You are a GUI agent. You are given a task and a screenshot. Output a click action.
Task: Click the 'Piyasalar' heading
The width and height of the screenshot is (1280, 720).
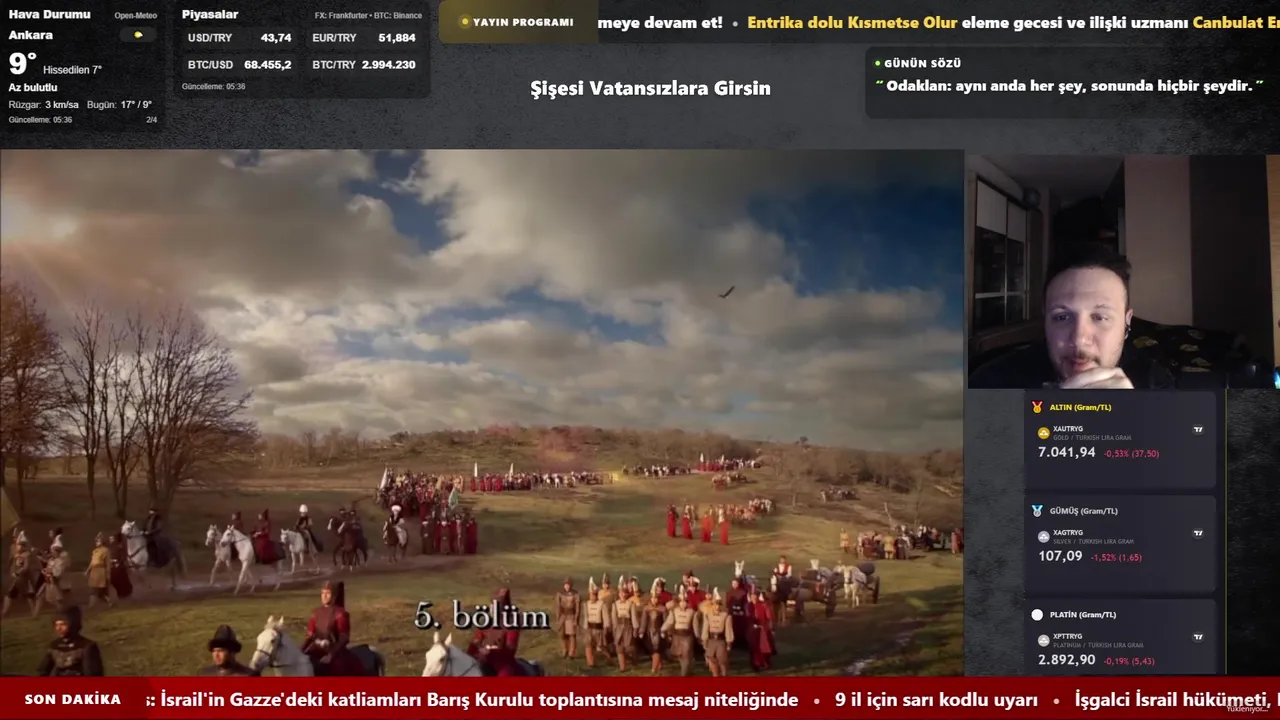[x=210, y=14]
